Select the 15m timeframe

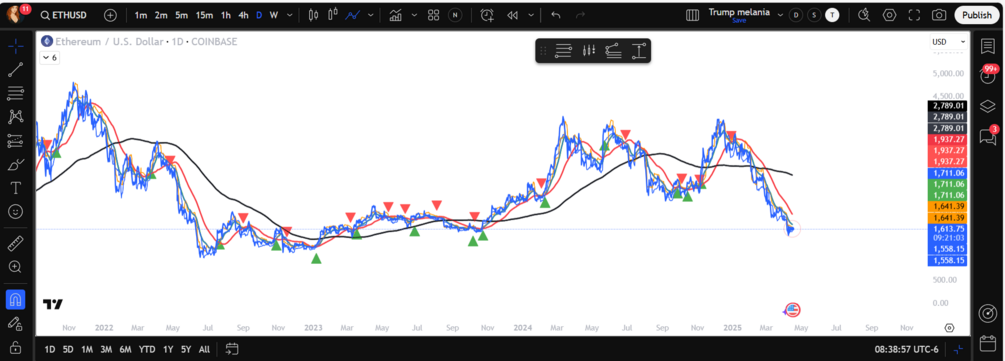point(204,15)
